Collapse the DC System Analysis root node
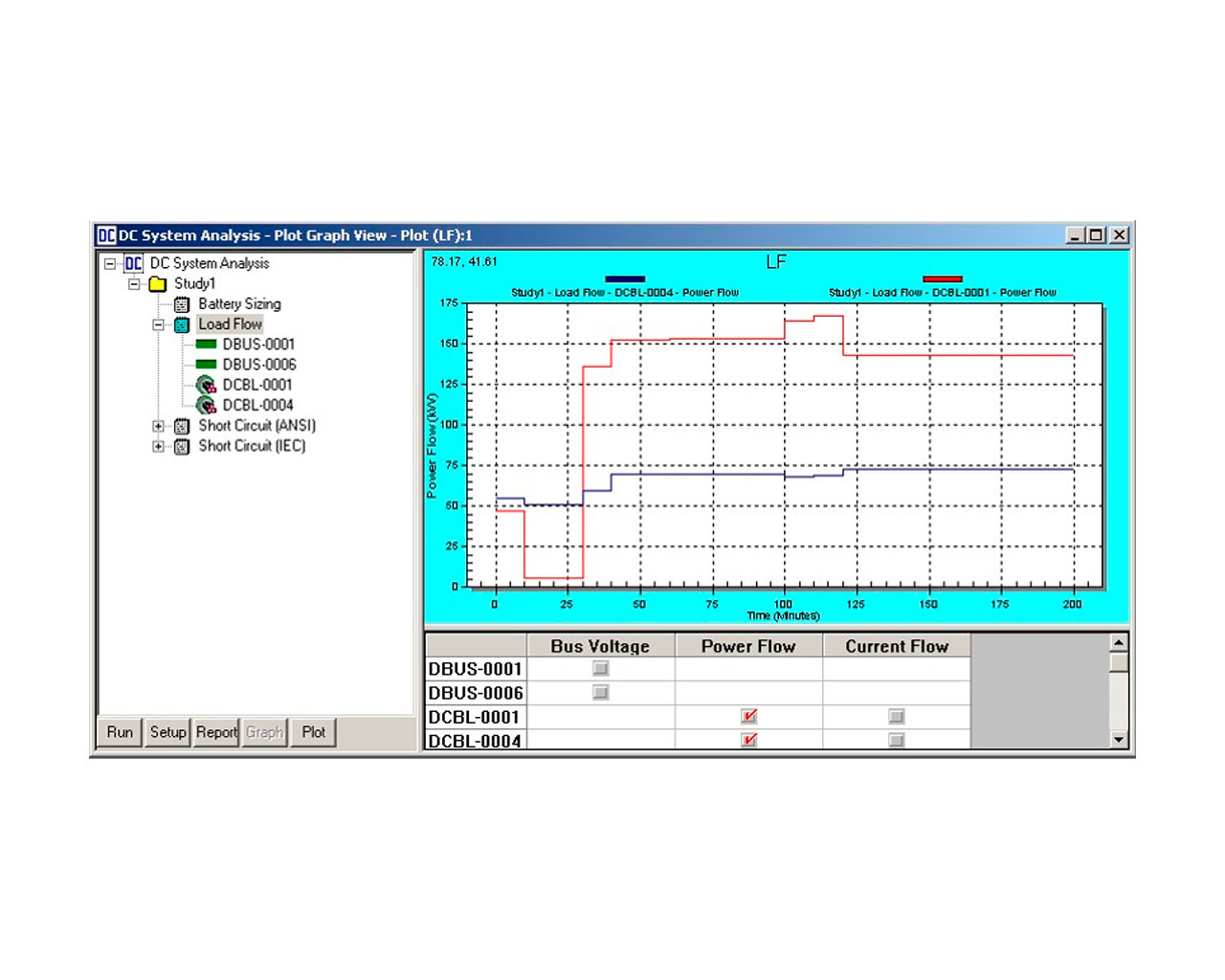 click(110, 263)
